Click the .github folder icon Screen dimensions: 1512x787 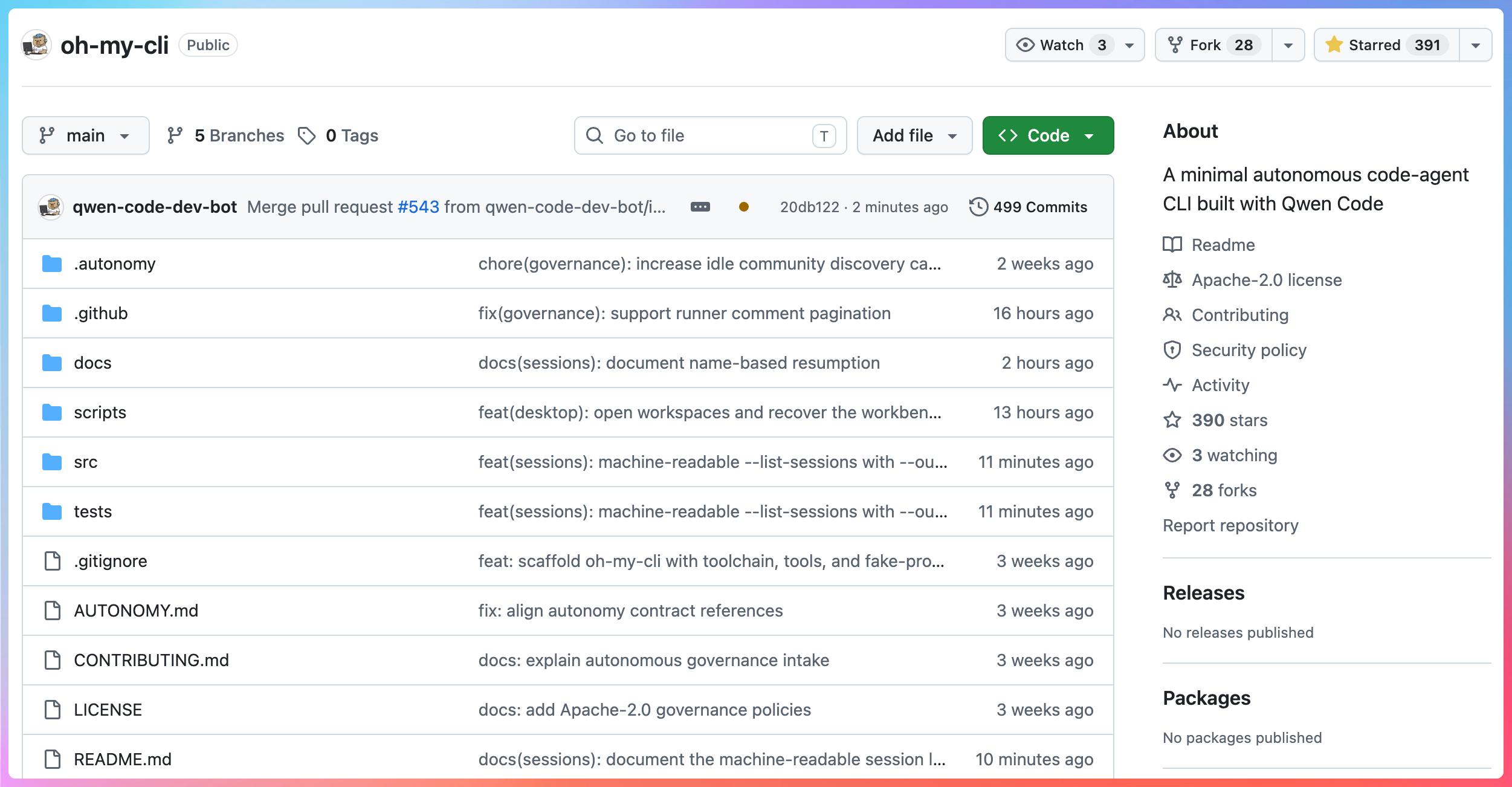pos(52,313)
